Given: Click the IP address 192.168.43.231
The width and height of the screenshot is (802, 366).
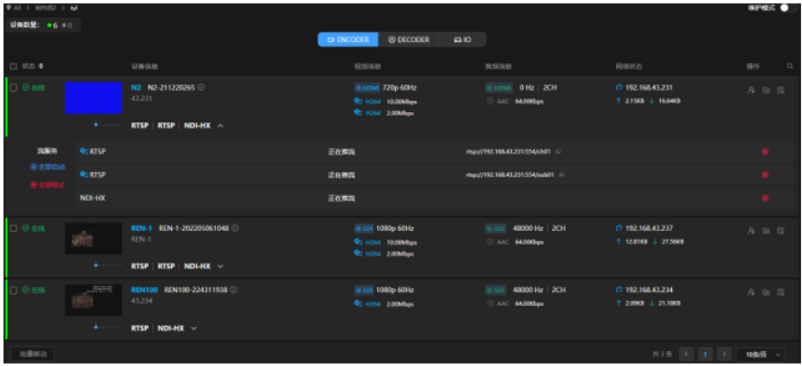Looking at the screenshot, I should click(649, 87).
